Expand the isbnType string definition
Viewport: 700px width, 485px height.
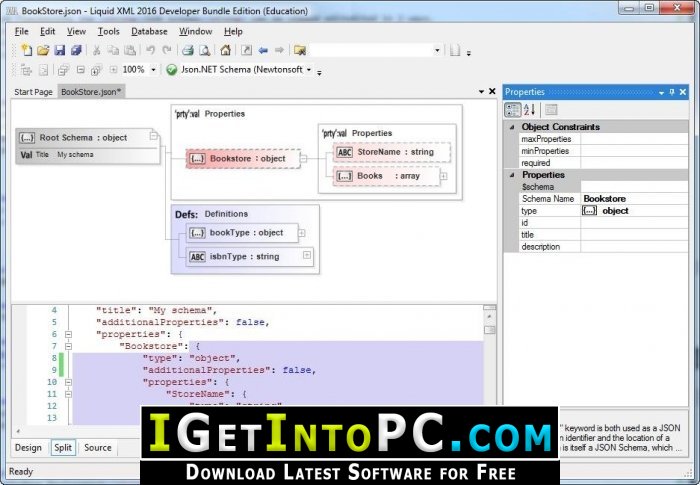pos(307,255)
